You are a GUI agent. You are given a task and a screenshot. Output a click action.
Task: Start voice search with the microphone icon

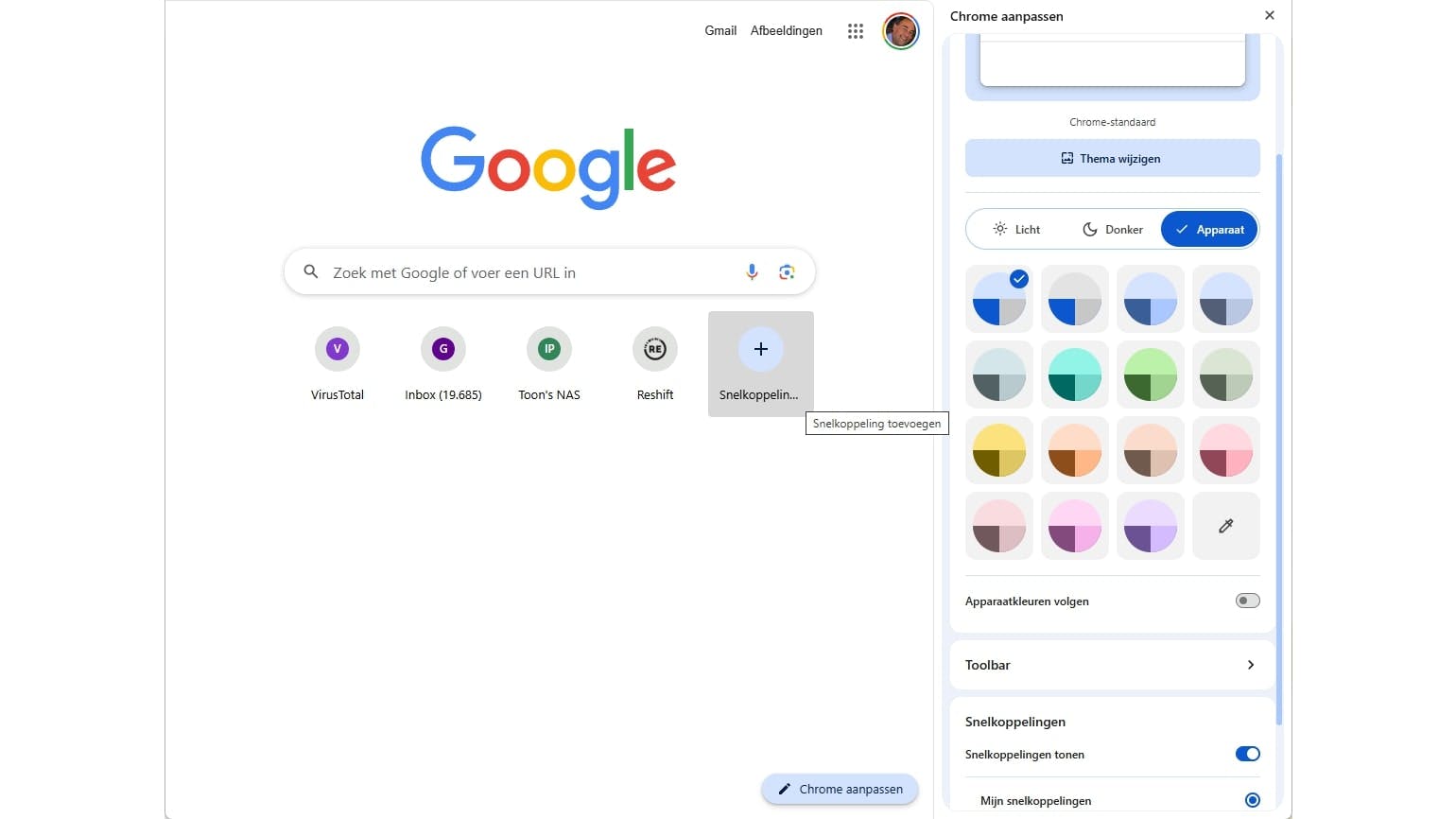tap(752, 271)
